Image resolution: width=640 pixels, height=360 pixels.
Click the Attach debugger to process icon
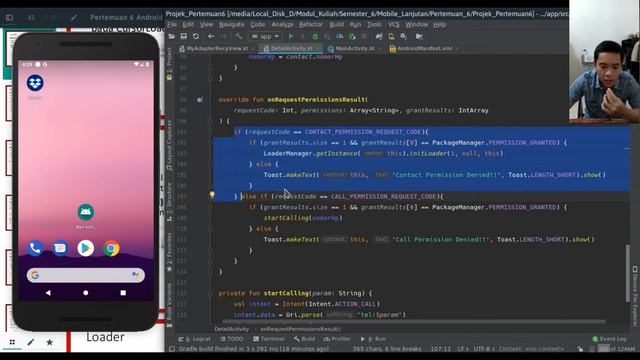click(352, 36)
